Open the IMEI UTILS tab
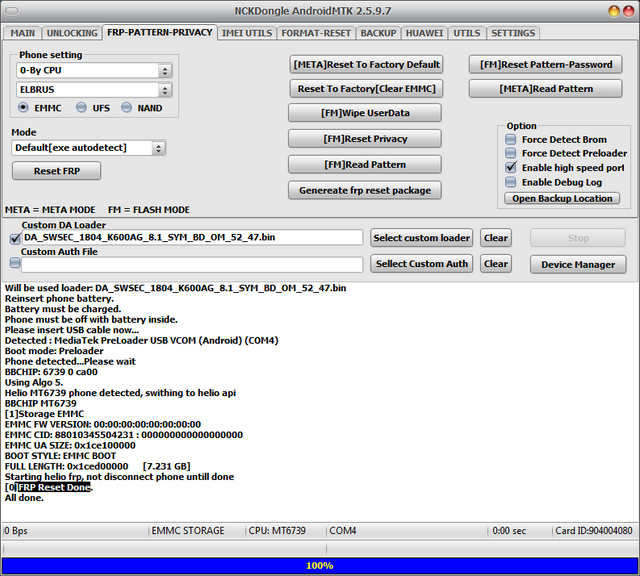 tap(247, 33)
